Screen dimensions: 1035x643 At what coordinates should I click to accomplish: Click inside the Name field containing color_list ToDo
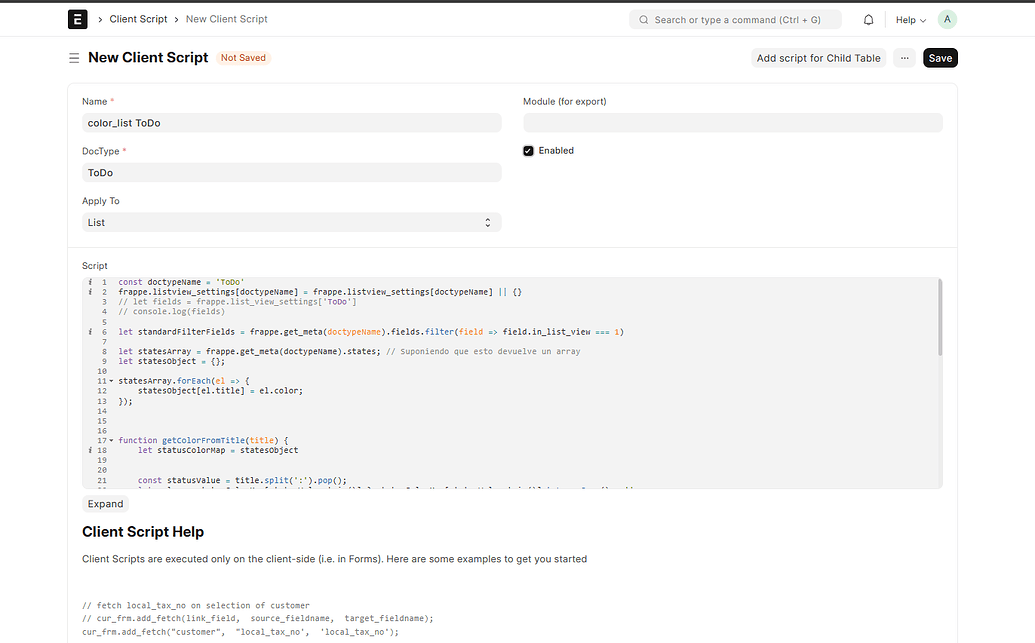point(290,122)
